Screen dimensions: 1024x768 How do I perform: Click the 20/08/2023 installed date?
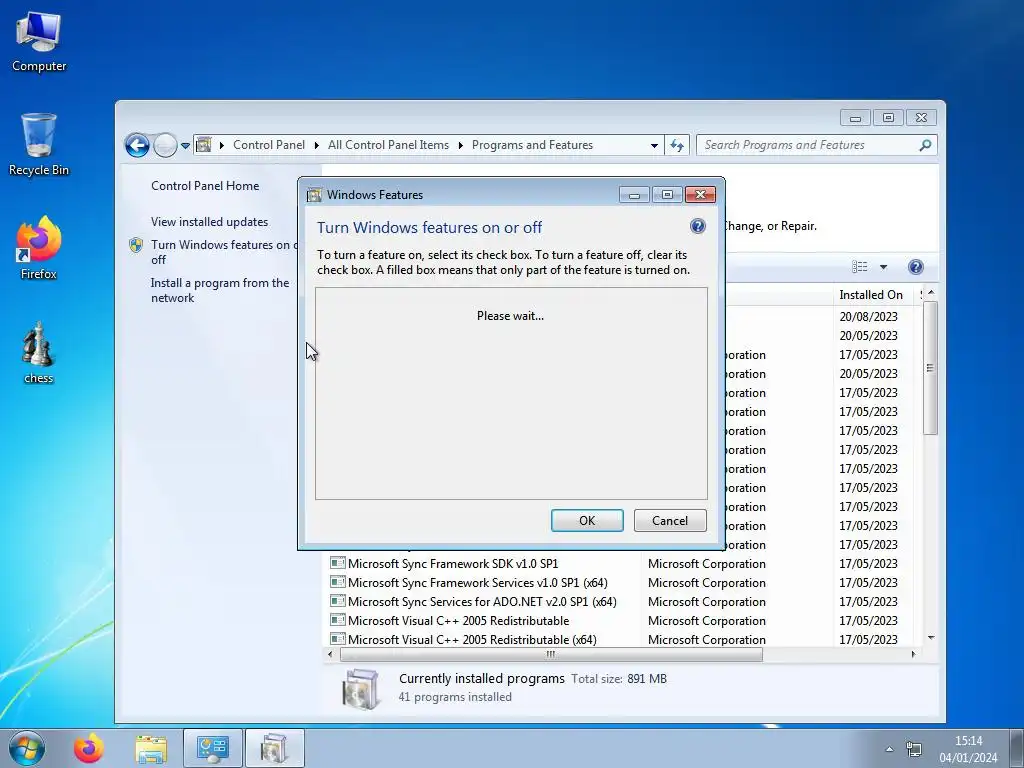[868, 316]
